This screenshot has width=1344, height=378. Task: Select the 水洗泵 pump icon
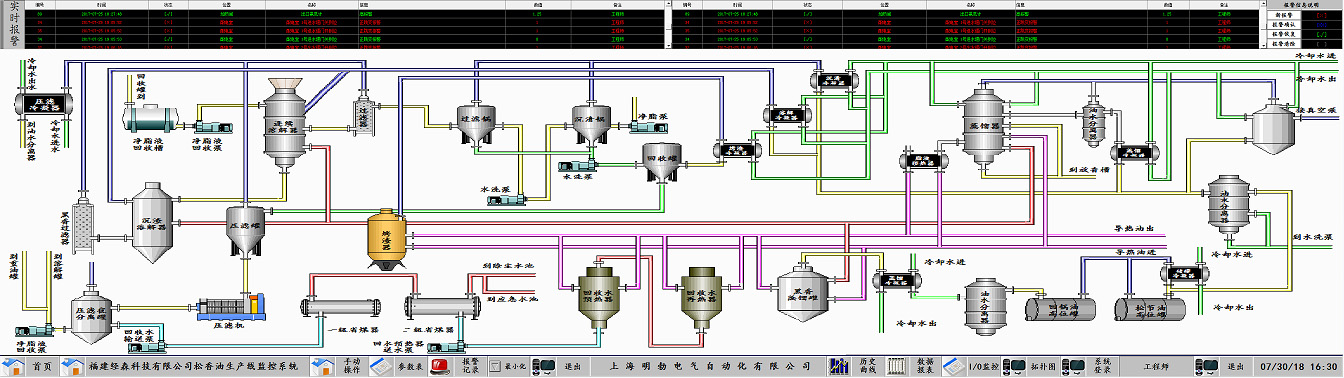coord(508,200)
